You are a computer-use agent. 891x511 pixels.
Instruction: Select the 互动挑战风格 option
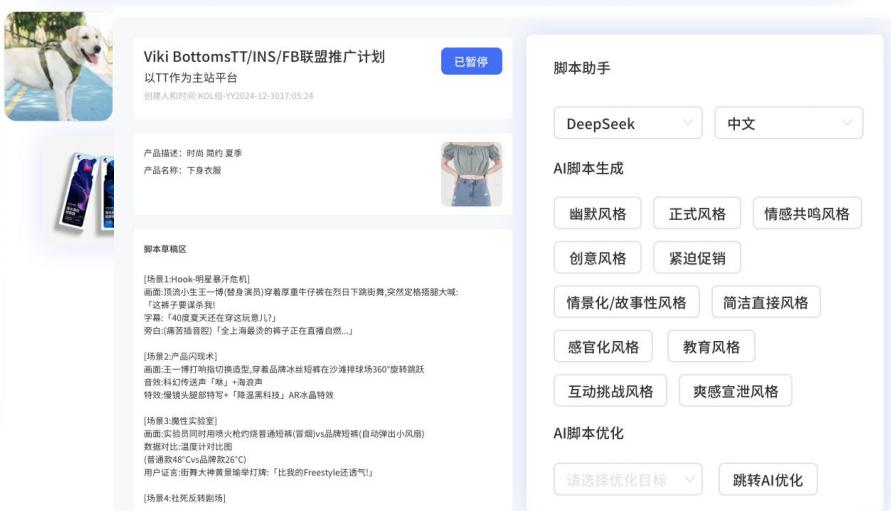(x=610, y=391)
